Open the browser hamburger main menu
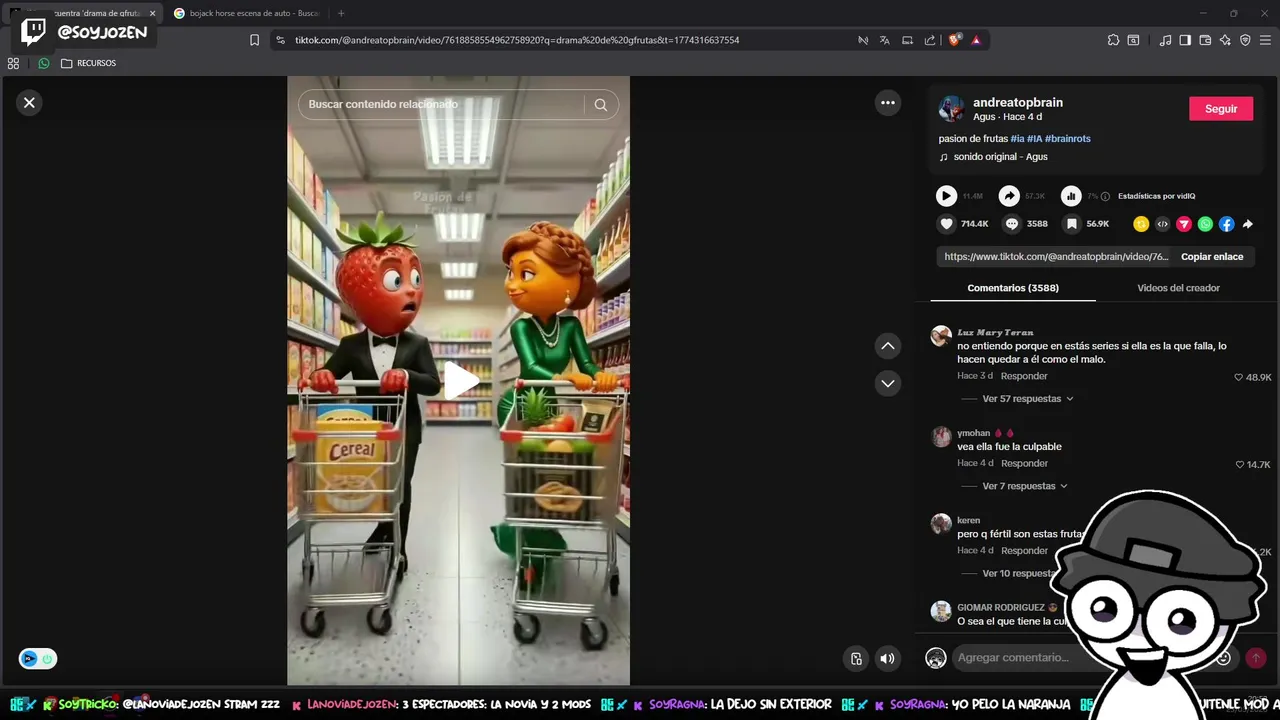This screenshot has height=720, width=1280. (1265, 40)
